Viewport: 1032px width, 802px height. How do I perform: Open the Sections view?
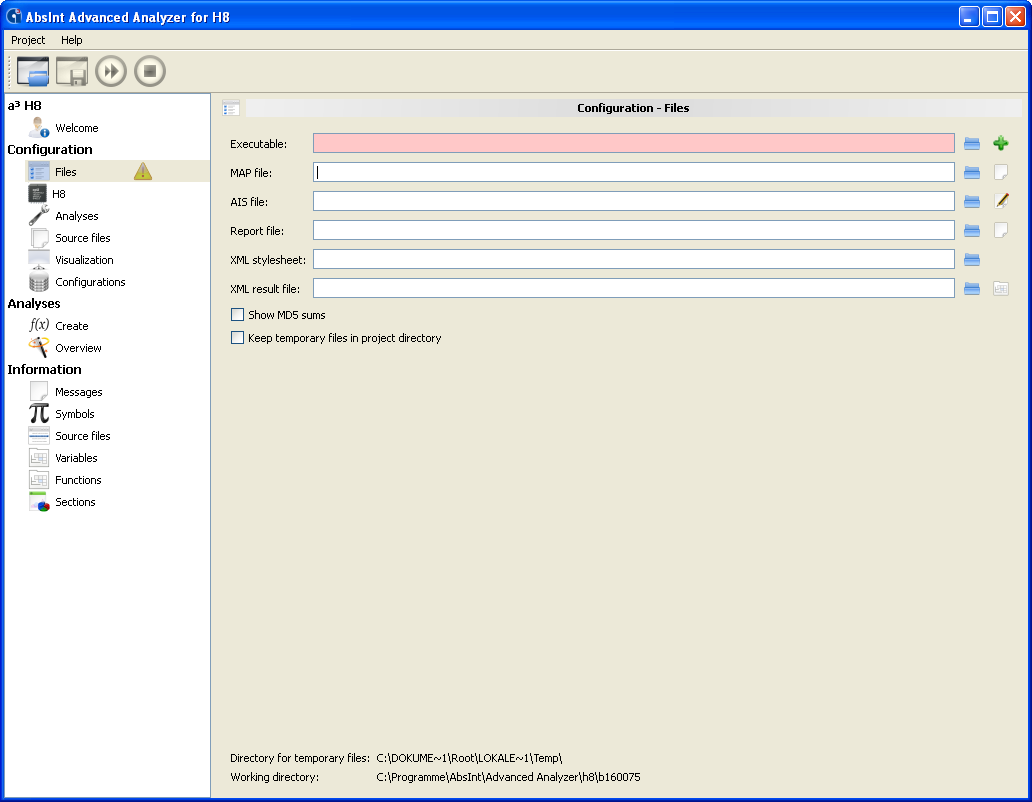(x=75, y=502)
